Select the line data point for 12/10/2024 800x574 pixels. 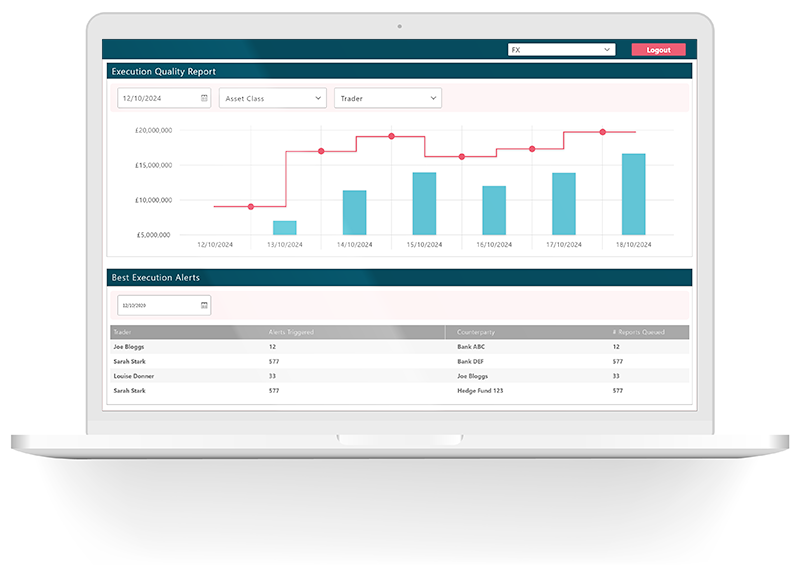[x=251, y=207]
